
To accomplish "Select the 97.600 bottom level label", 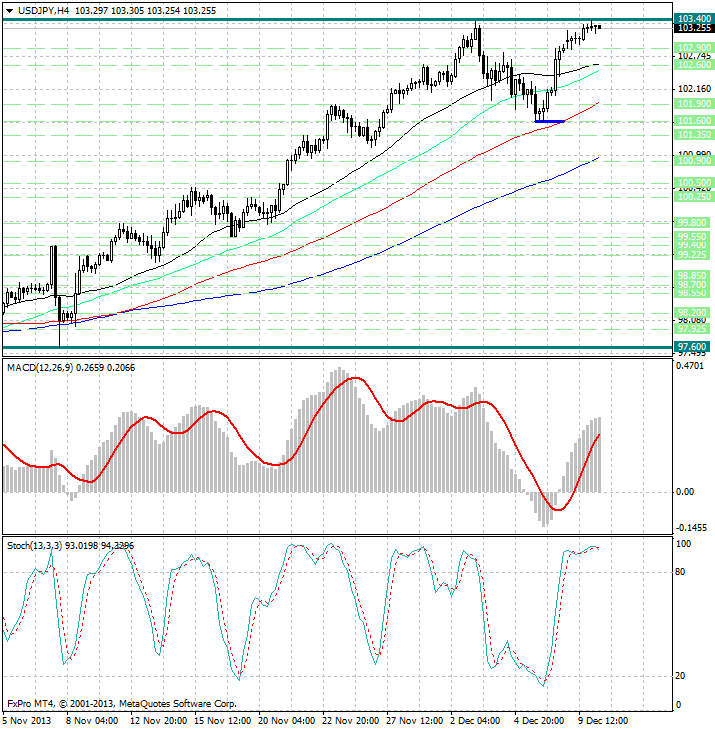I will pyautogui.click(x=692, y=347).
